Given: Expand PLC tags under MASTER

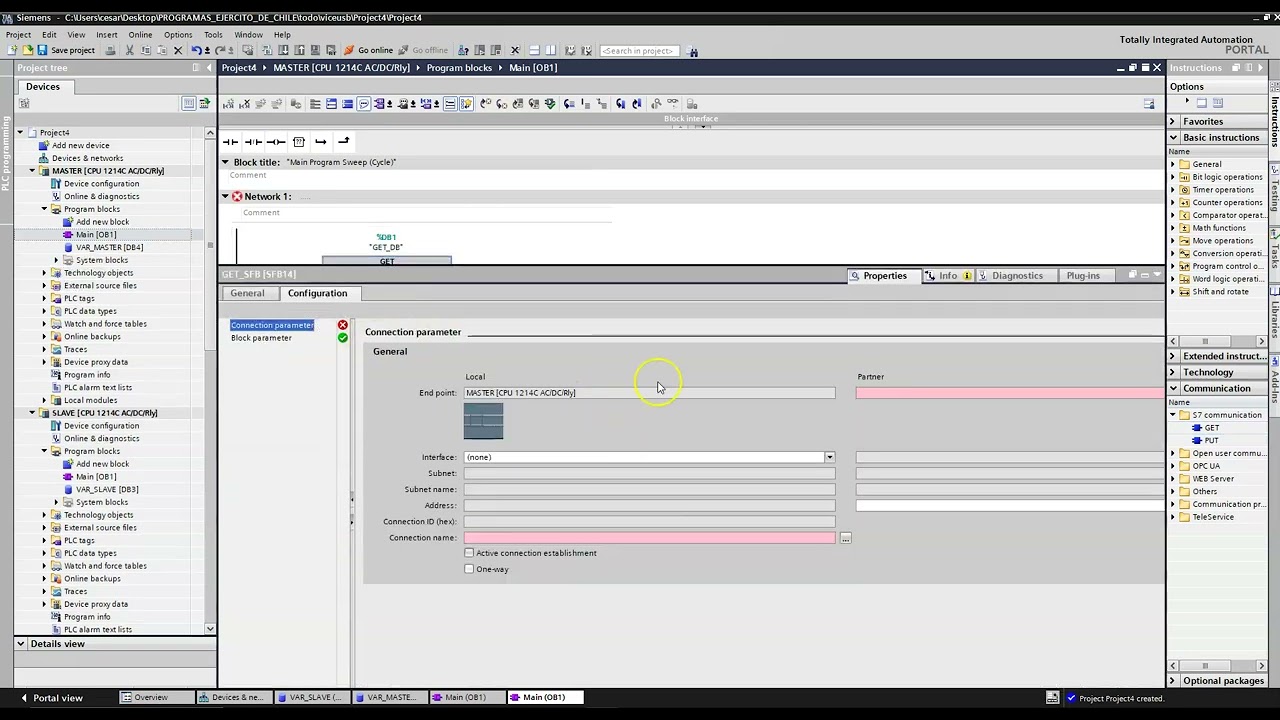Looking at the screenshot, I should 44,298.
